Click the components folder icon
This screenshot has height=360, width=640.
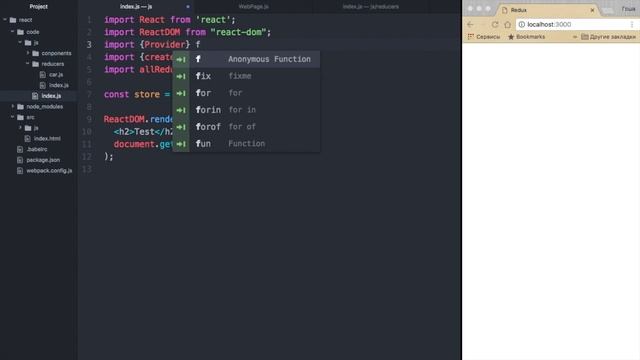pyautogui.click(x=36, y=53)
